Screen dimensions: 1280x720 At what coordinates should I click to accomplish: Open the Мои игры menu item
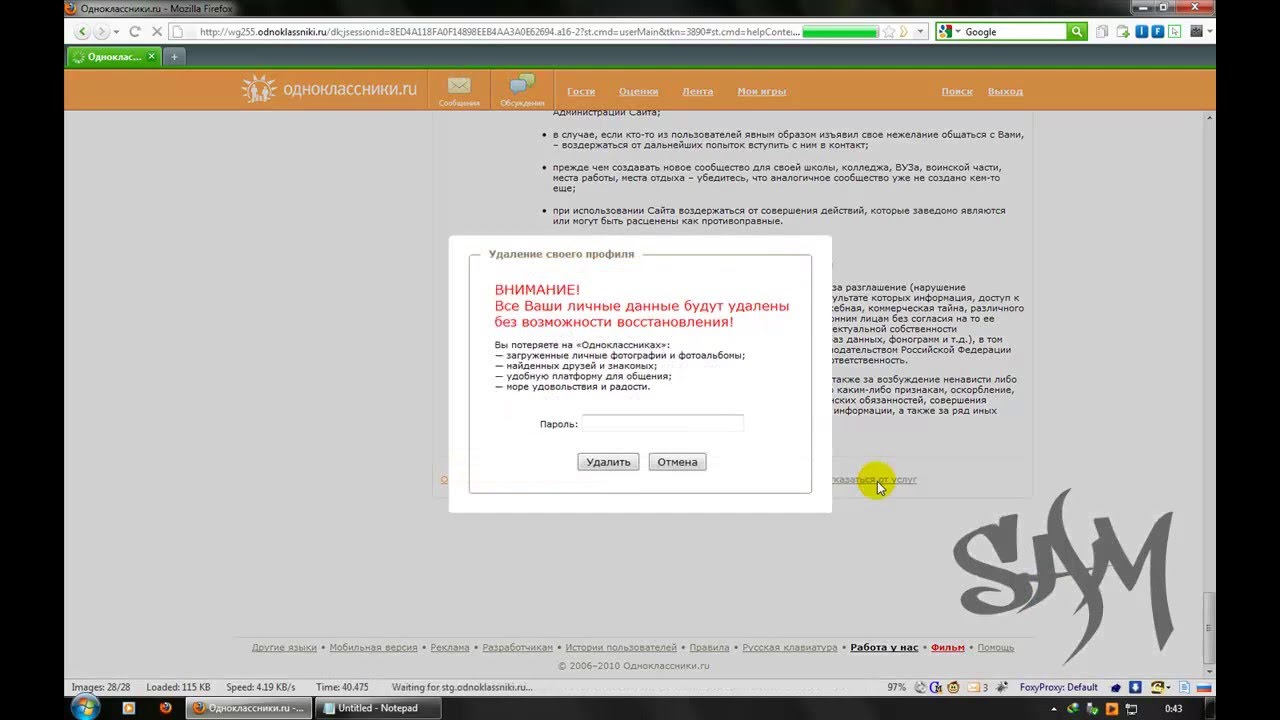click(762, 91)
